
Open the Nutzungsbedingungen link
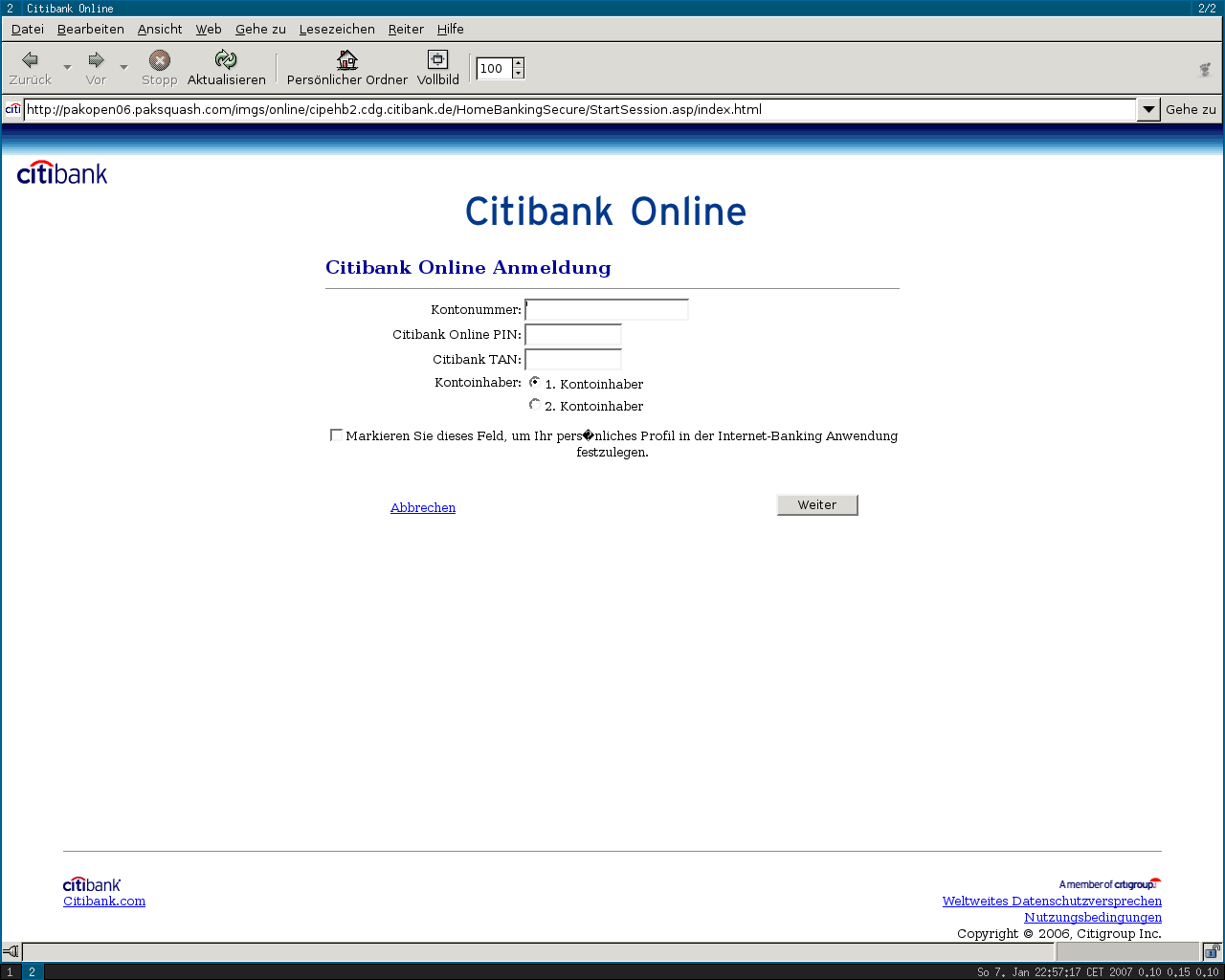1093,917
